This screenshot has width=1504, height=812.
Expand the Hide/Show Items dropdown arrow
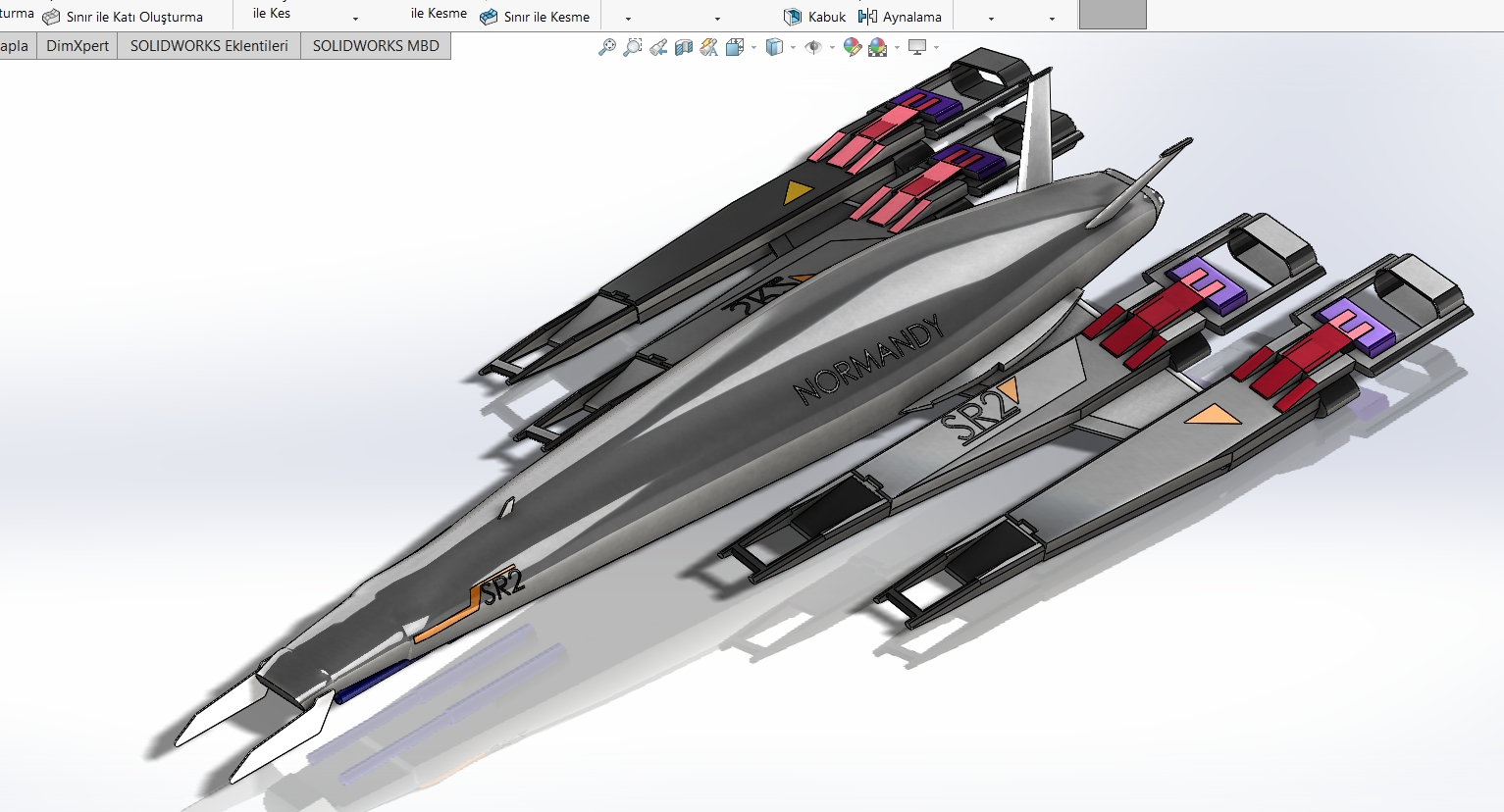(832, 47)
